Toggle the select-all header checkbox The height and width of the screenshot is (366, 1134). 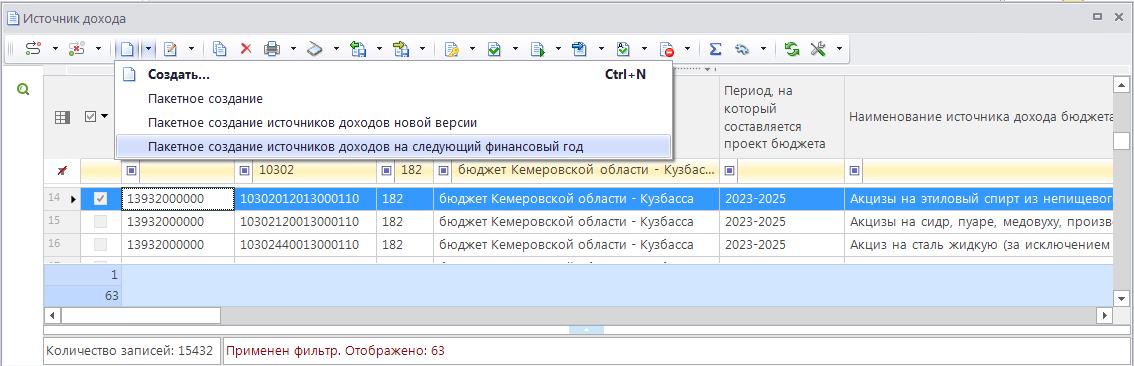click(x=91, y=116)
